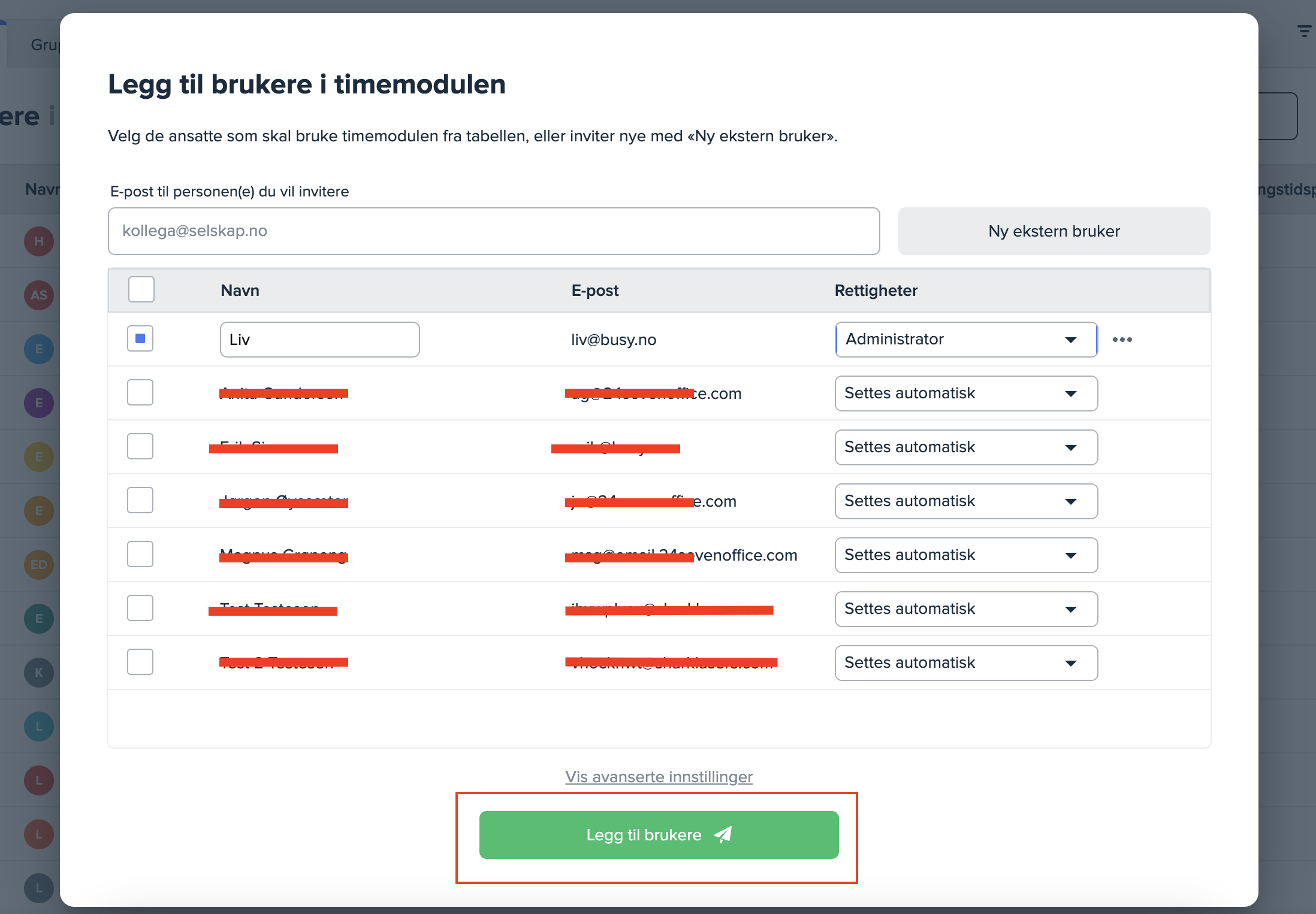Screen dimensions: 1316x914
Task: Click the three-dots menu beside Administrator
Action: 1122,340
